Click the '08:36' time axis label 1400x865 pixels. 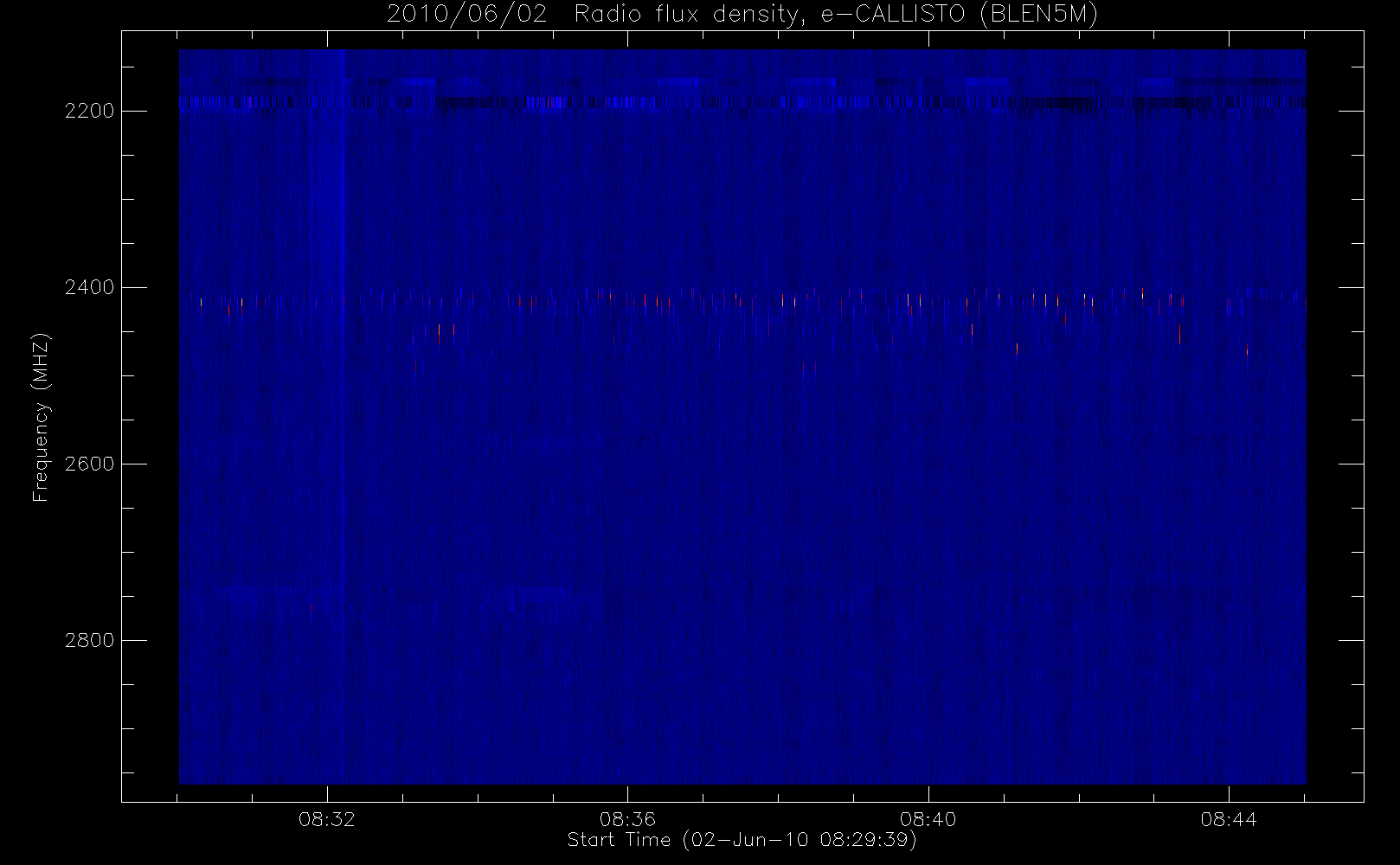627,819
